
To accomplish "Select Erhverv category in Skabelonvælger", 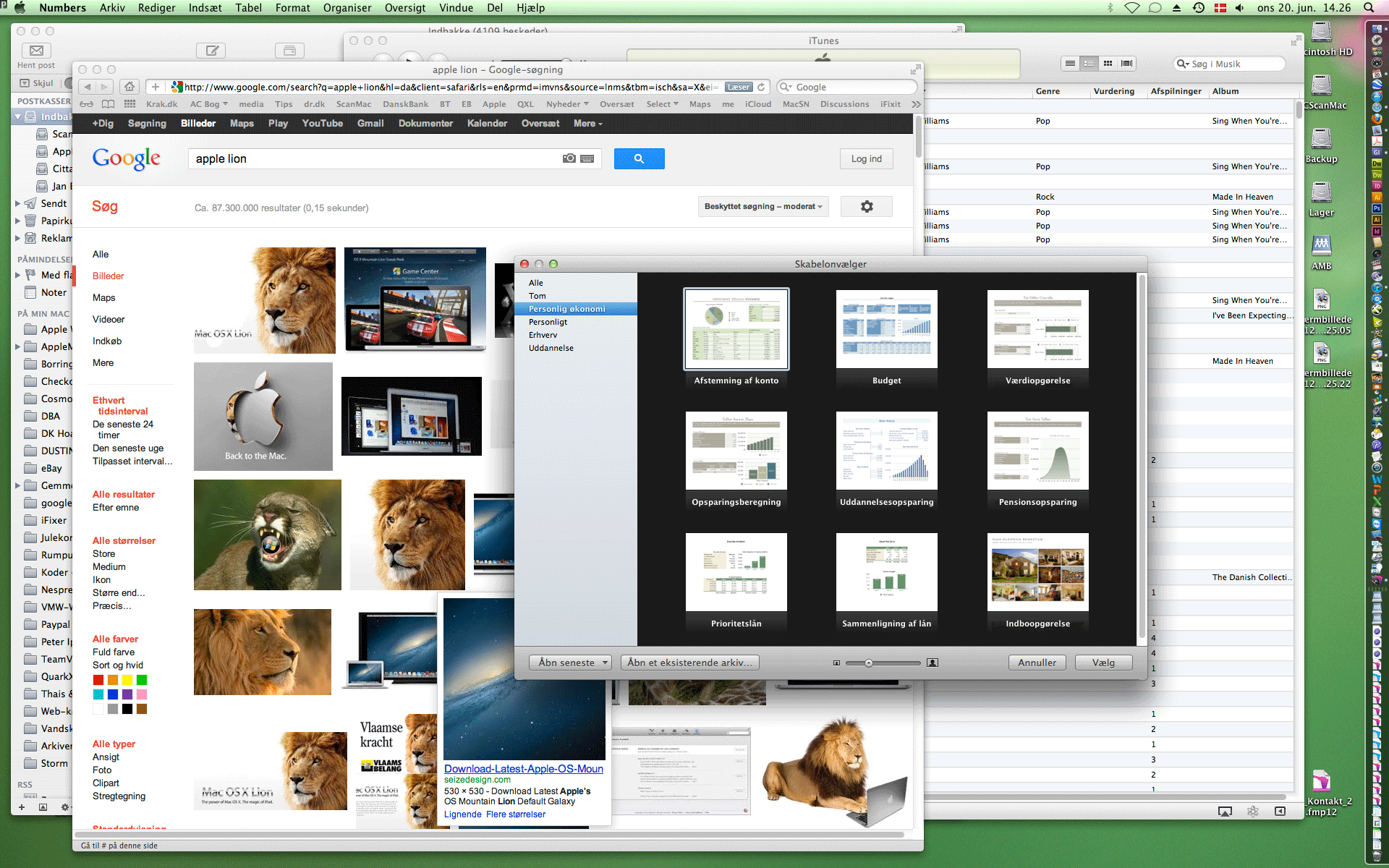I will point(543,335).
